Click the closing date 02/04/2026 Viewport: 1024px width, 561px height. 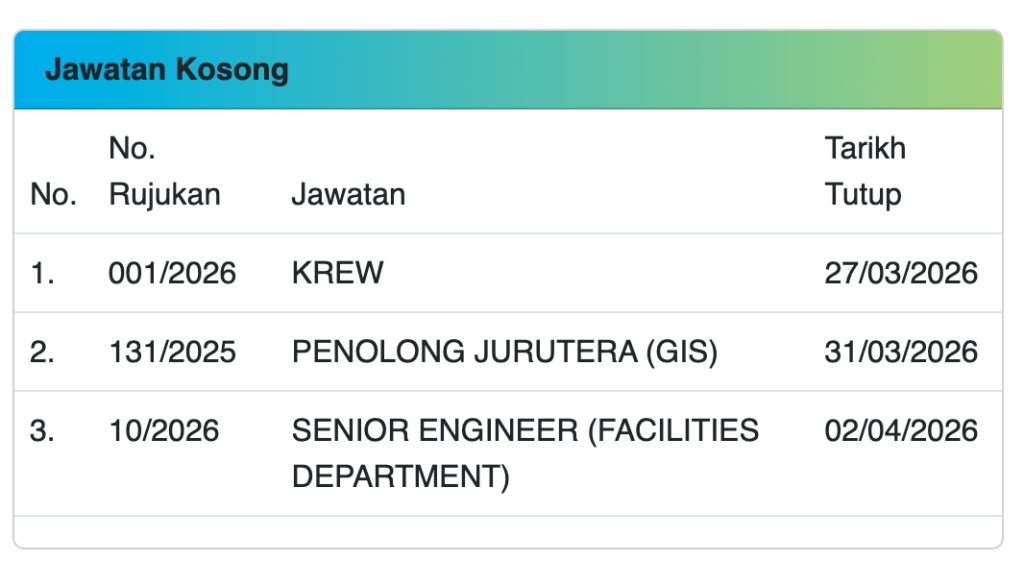[901, 431]
